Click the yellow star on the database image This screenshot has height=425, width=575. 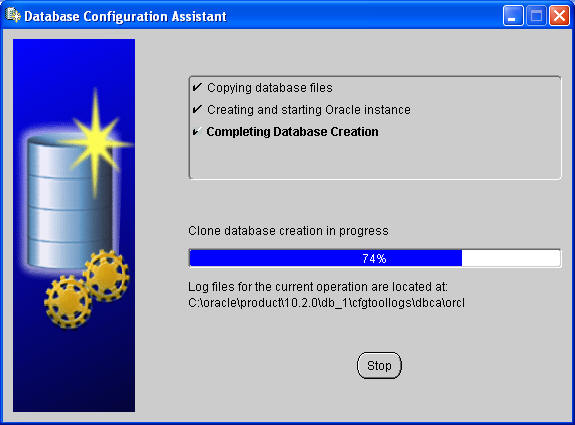96,143
